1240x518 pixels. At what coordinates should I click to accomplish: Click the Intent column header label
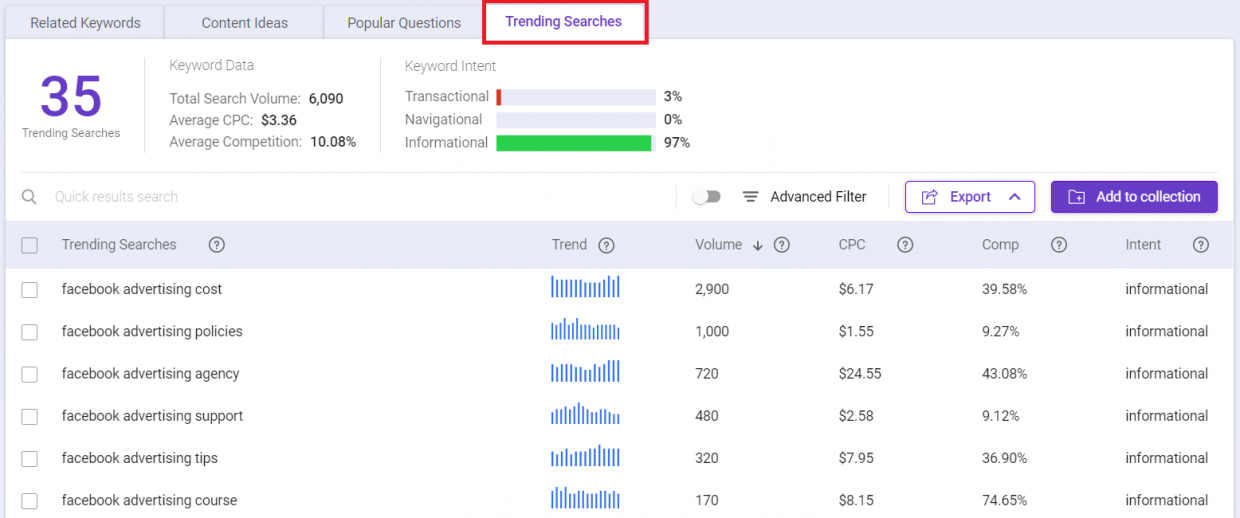point(1143,245)
